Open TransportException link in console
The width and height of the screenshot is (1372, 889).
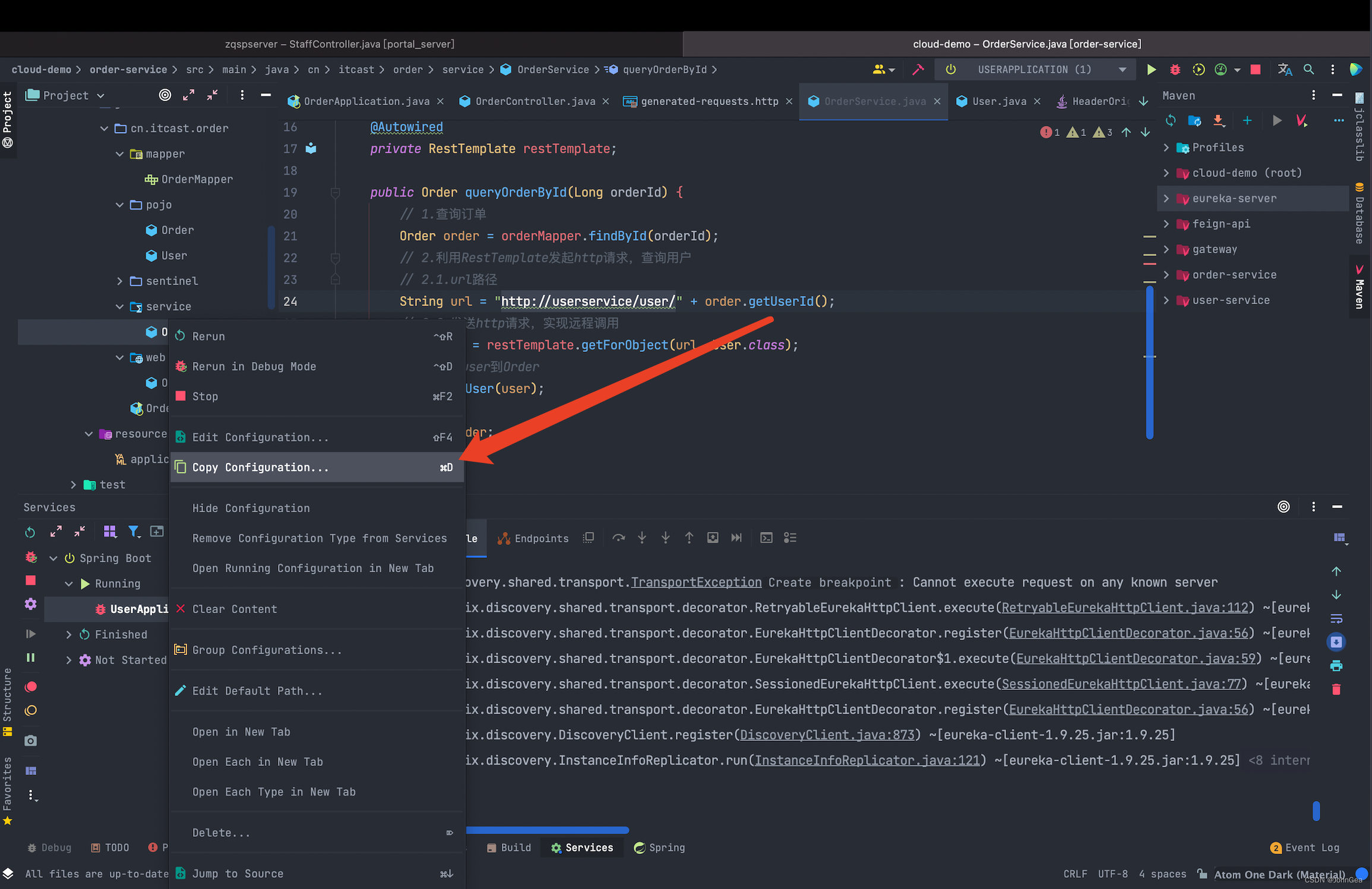(696, 582)
